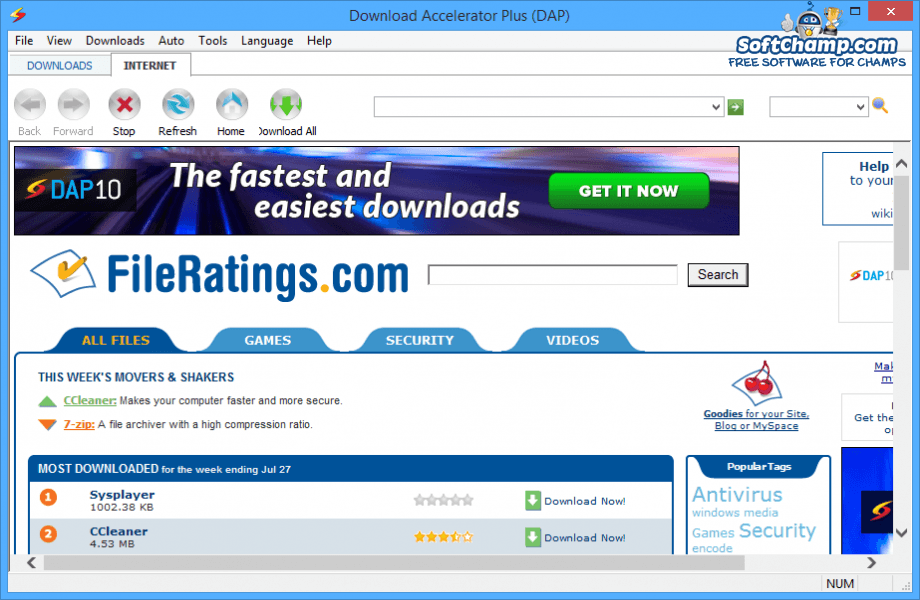Screen dimensions: 920x600
Task: Click the magnifier search icon in toolbar
Action: [880, 106]
